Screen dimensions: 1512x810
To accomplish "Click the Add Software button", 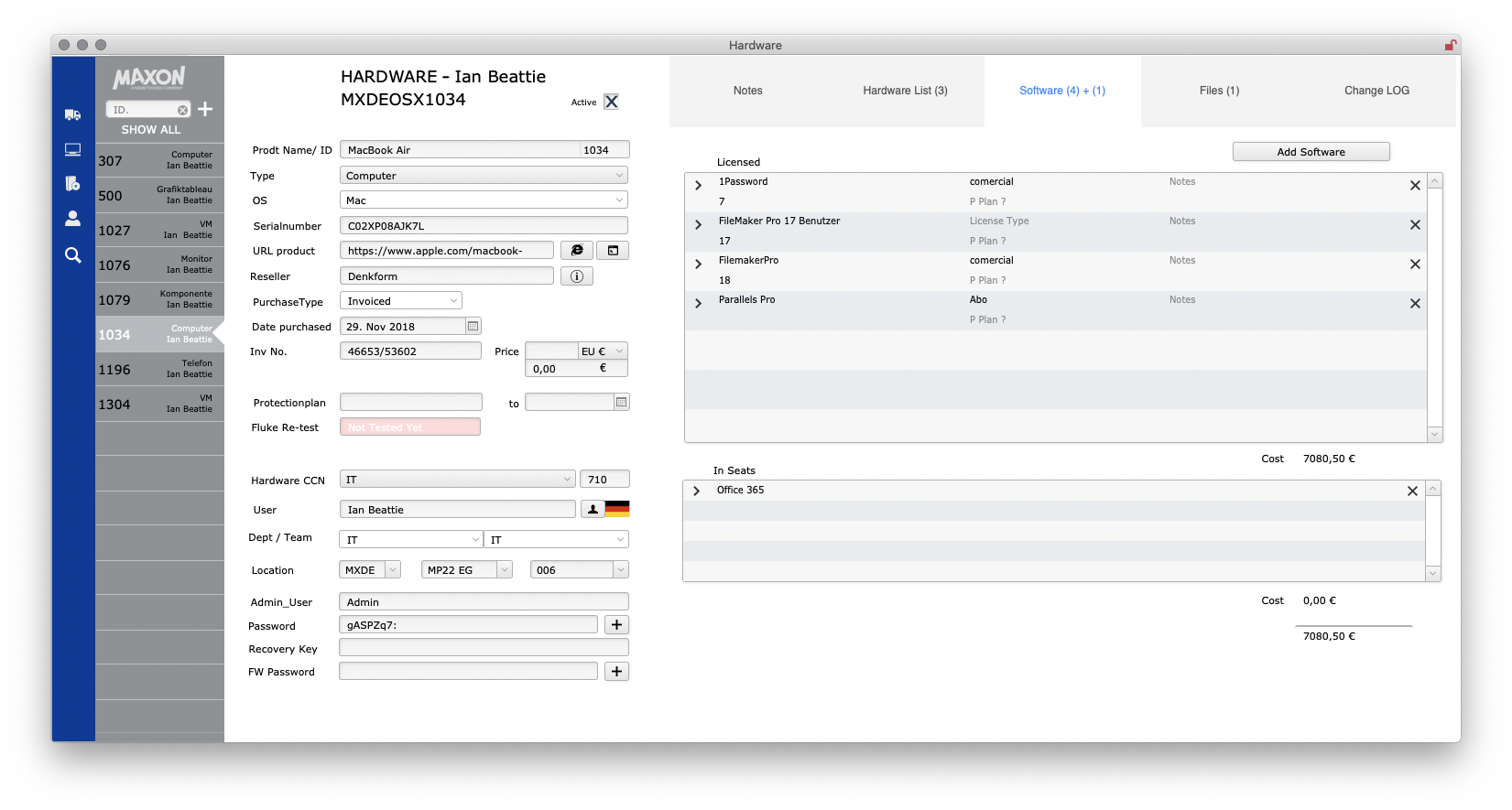I will point(1311,152).
